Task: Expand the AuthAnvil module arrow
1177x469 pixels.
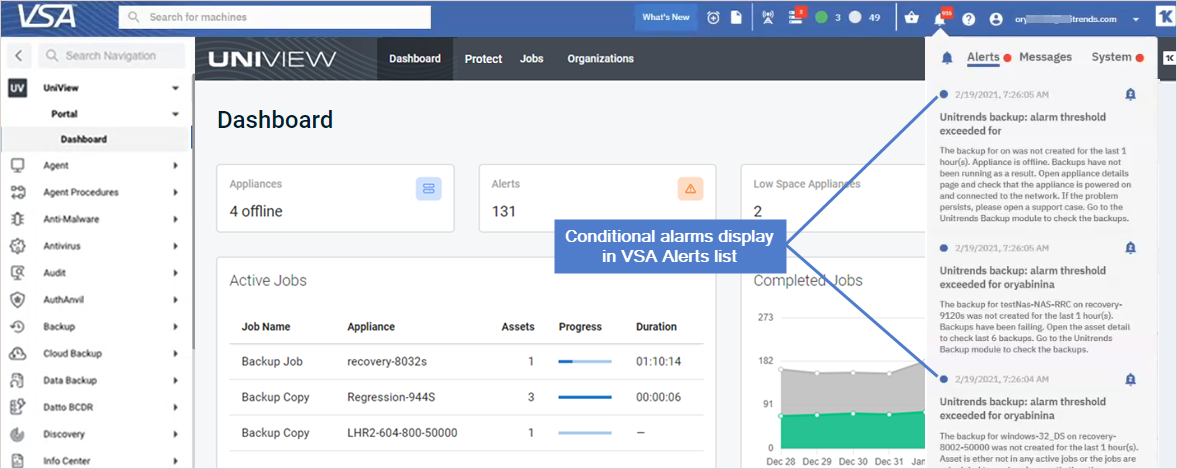Action: 176,300
